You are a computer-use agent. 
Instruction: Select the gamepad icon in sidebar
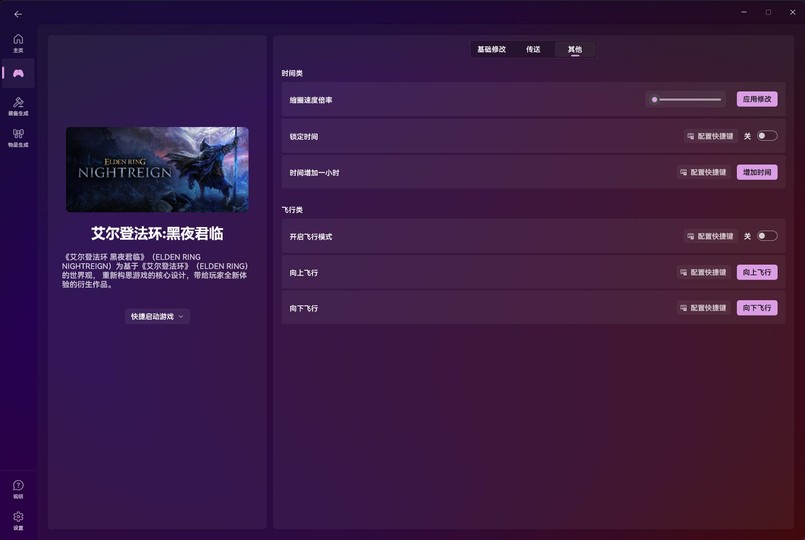(x=18, y=73)
